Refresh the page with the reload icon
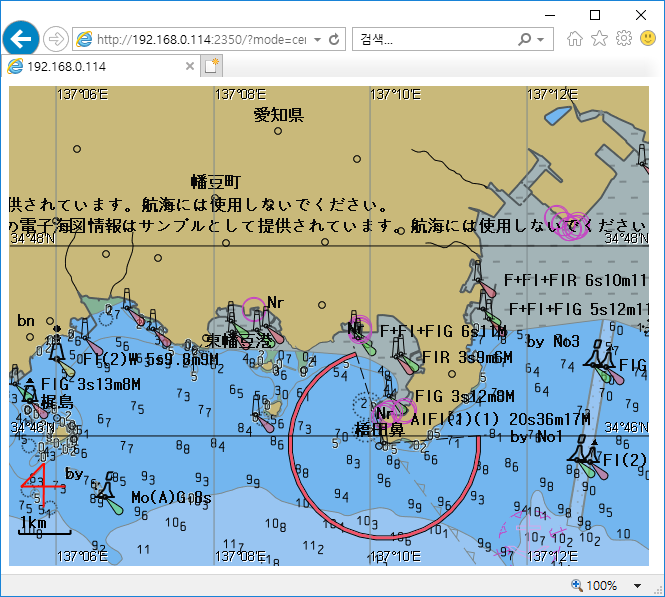665x597 pixels. point(335,40)
